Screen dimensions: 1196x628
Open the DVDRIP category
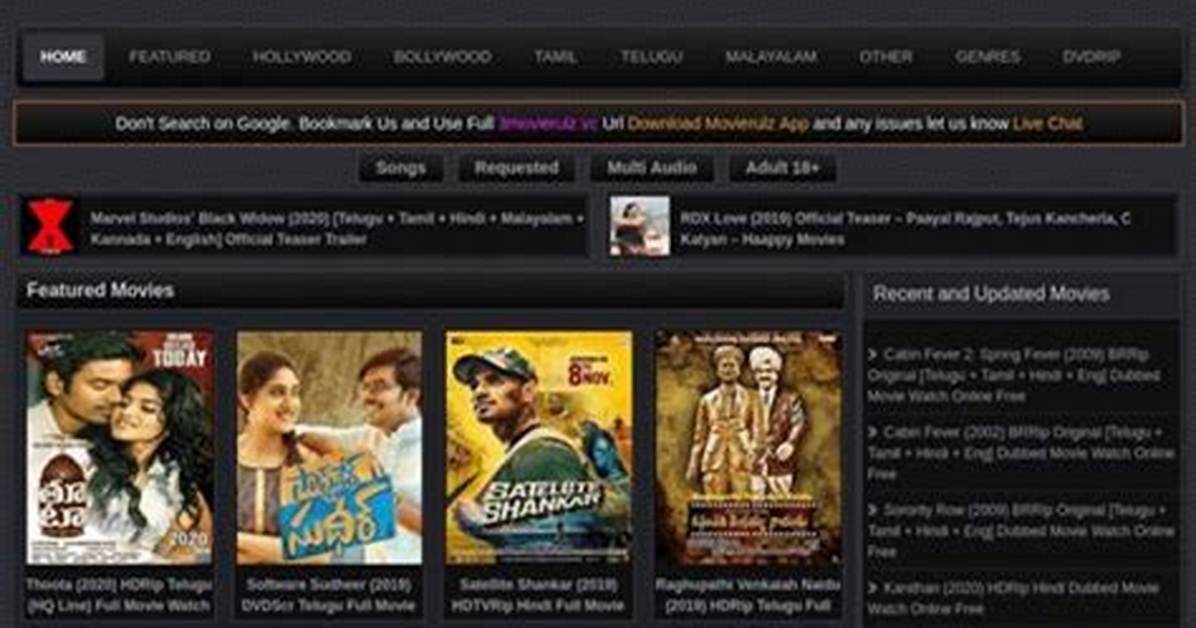[x=1091, y=56]
